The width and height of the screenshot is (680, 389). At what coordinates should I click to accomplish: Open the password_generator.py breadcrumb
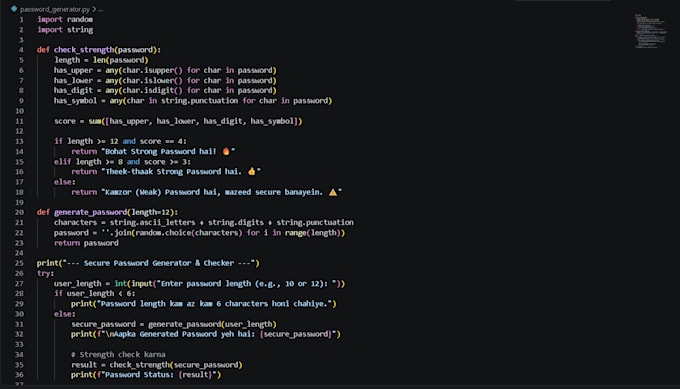pos(55,9)
